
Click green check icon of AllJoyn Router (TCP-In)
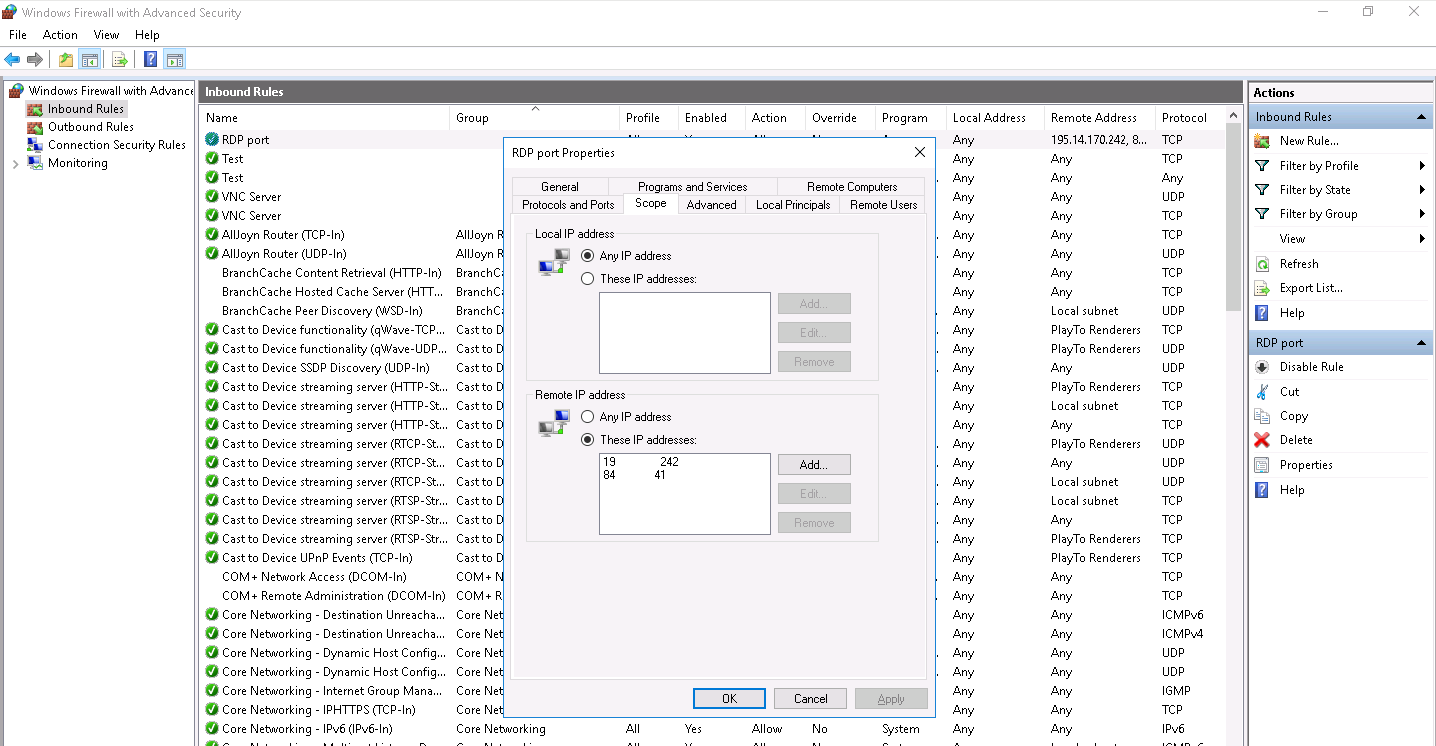coord(212,235)
